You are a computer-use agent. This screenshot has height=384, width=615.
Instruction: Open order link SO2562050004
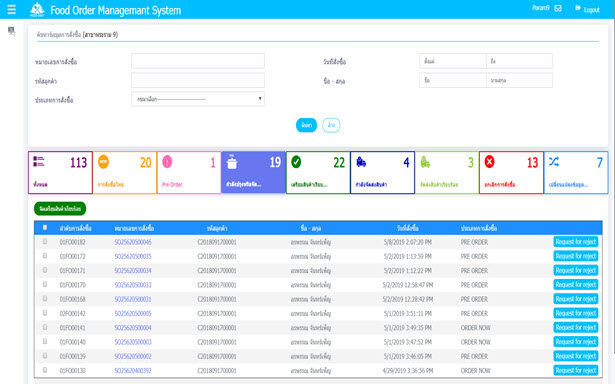(133, 328)
